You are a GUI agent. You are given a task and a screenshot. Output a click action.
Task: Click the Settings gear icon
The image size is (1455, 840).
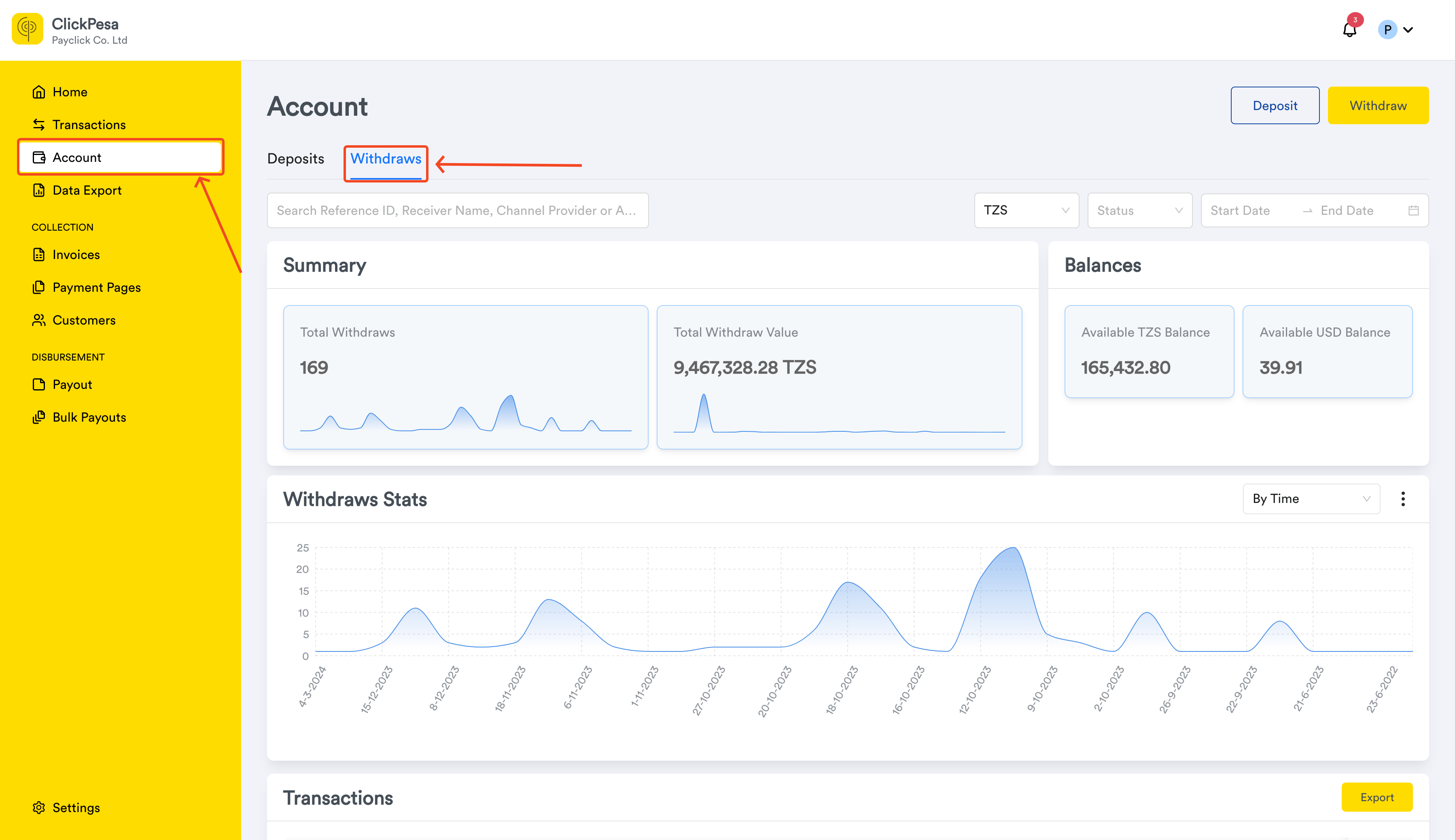click(x=39, y=808)
